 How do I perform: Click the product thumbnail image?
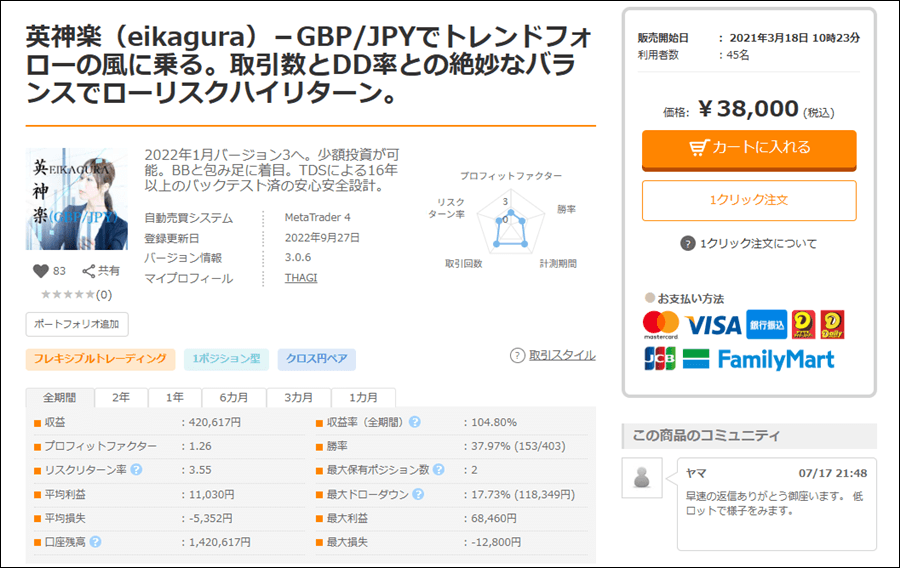[77, 200]
